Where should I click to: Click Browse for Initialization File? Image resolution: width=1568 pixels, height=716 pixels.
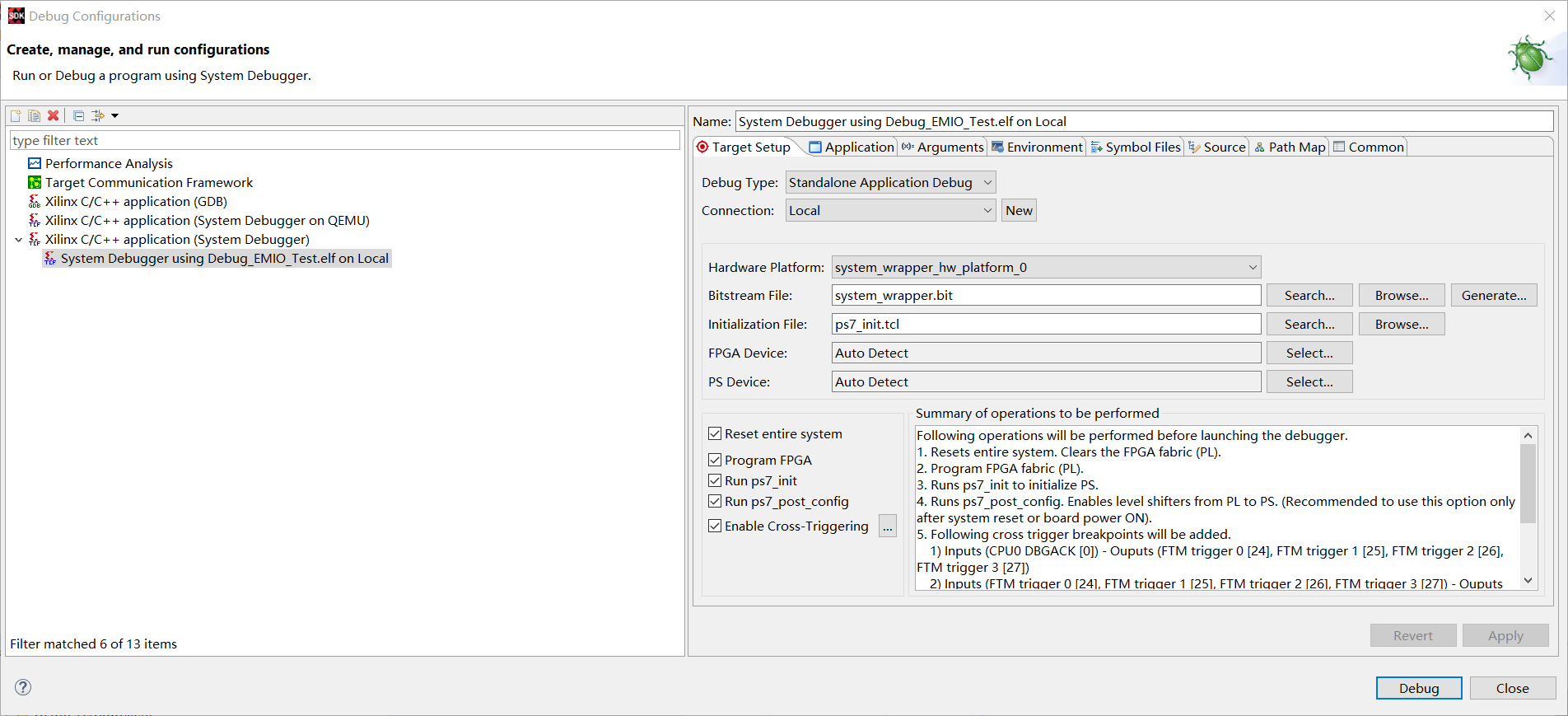coord(1402,324)
